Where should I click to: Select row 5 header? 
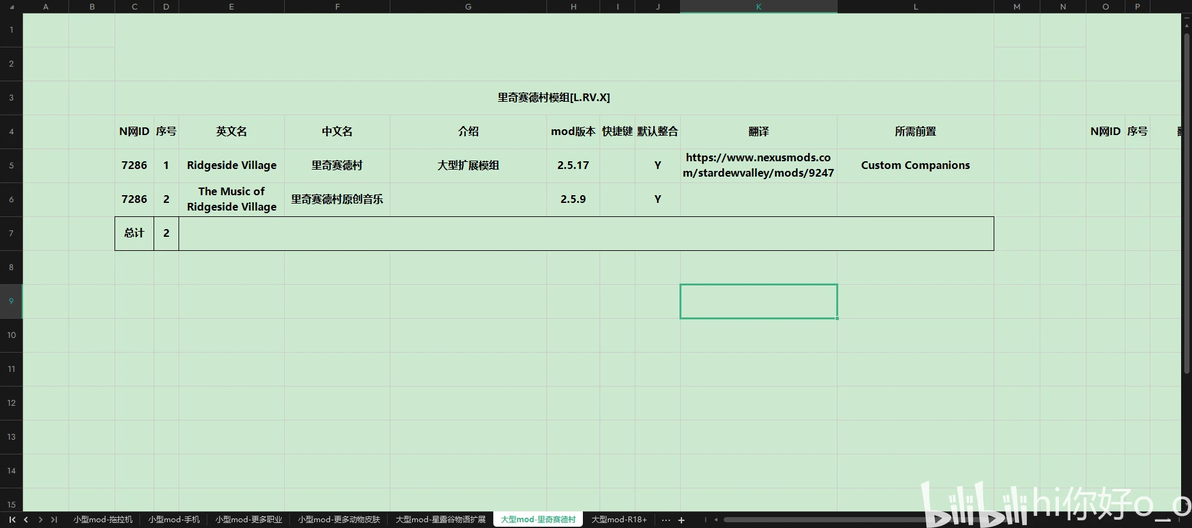pos(11,165)
